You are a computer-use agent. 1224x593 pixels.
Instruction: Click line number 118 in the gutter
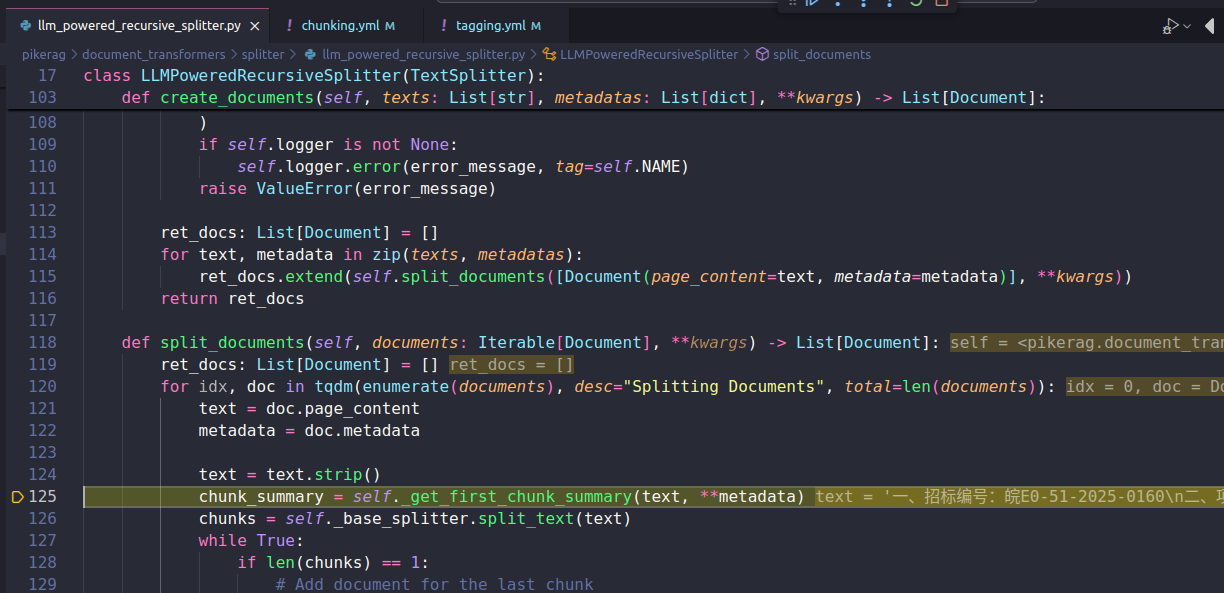tap(42, 342)
